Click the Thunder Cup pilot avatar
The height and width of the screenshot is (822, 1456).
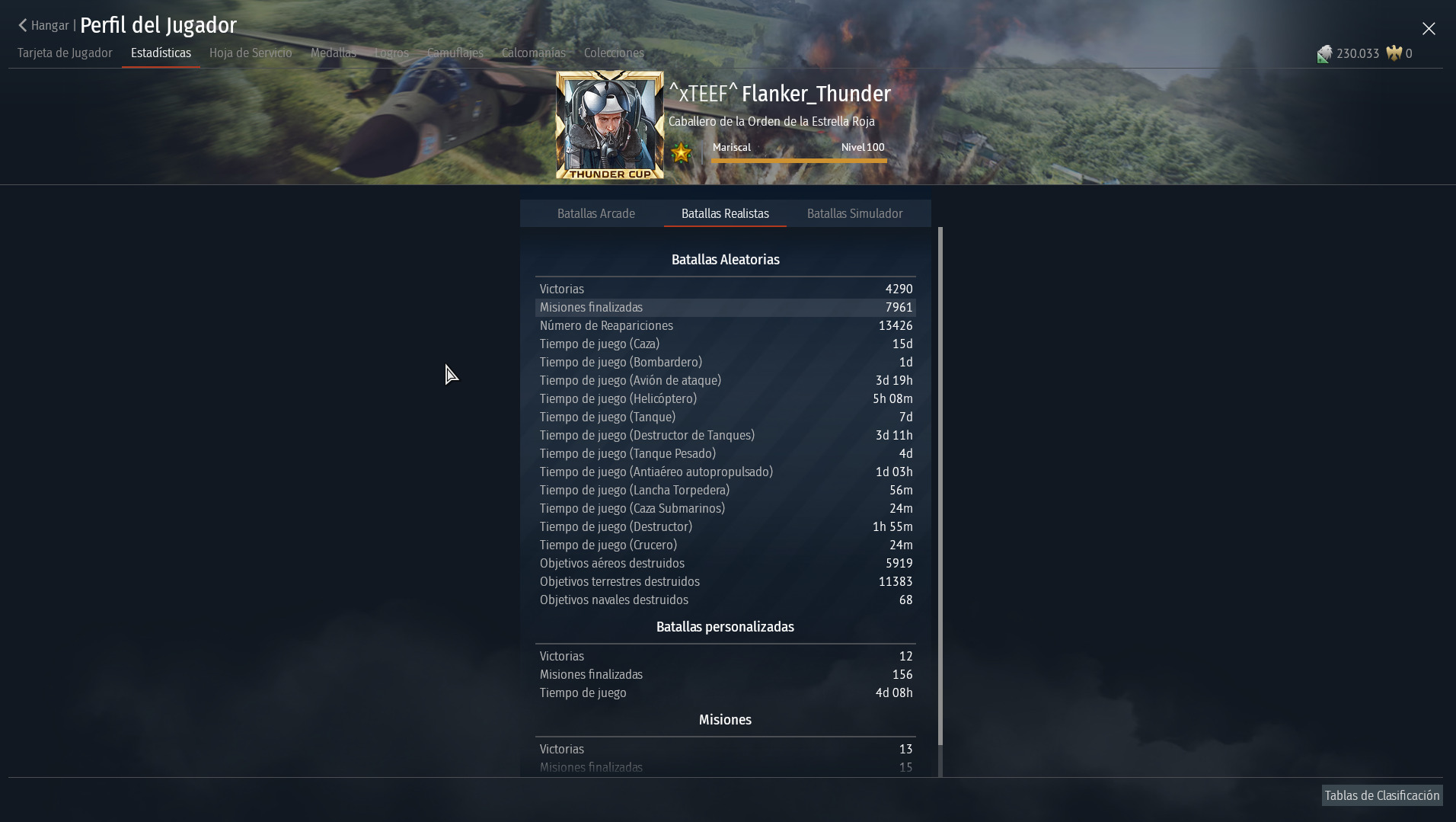[609, 126]
